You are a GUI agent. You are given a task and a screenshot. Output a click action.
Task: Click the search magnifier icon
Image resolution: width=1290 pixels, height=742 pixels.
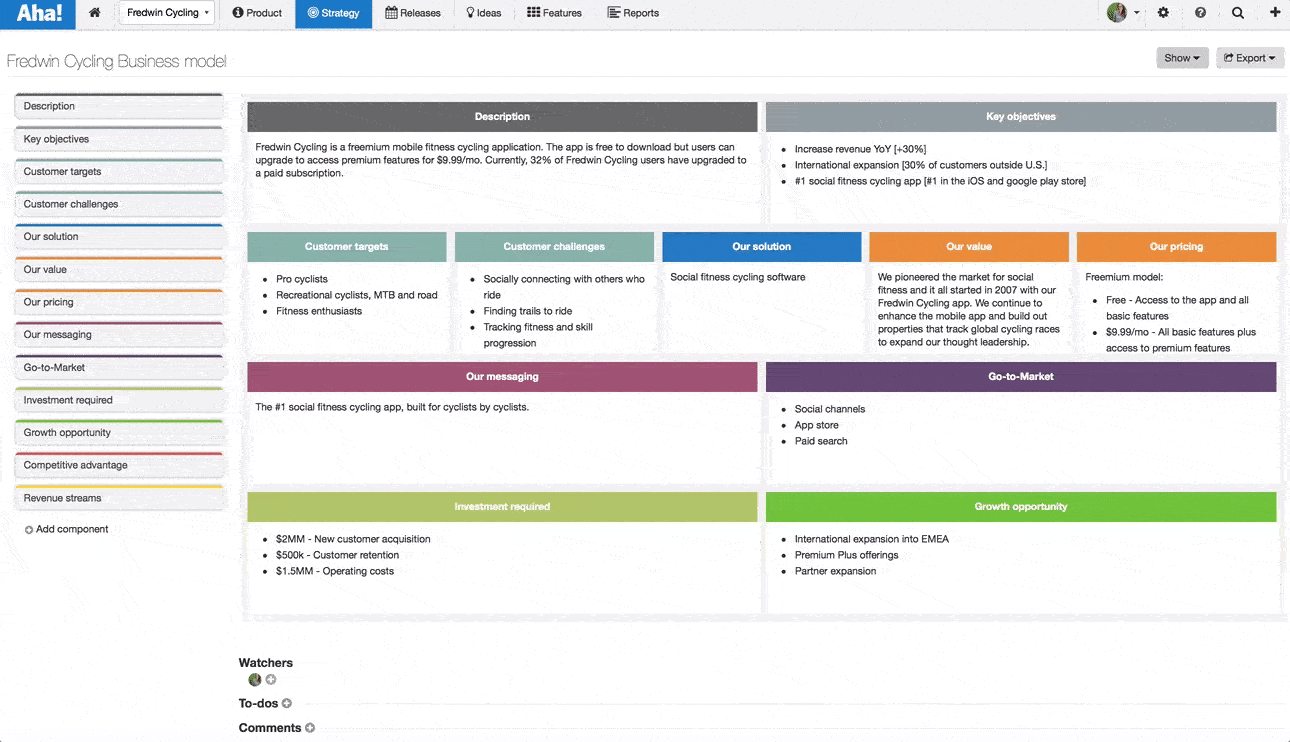click(x=1238, y=13)
